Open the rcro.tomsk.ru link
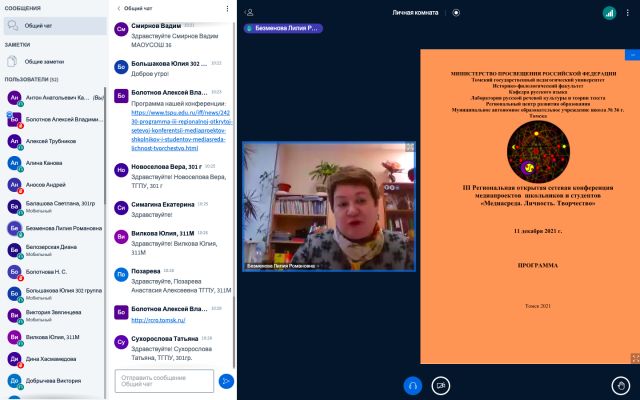This screenshot has width=640, height=400. pyautogui.click(x=158, y=320)
